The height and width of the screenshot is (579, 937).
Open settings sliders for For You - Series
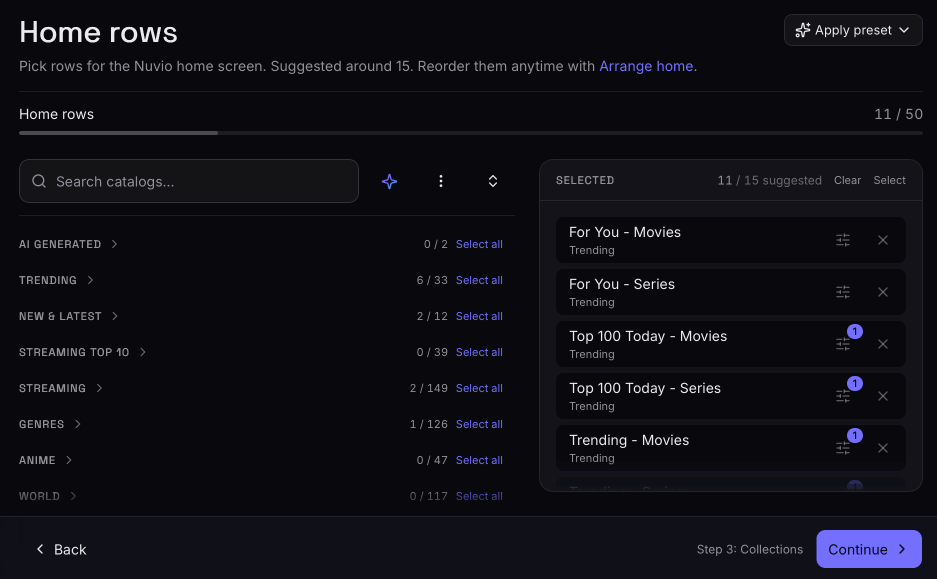coord(843,292)
